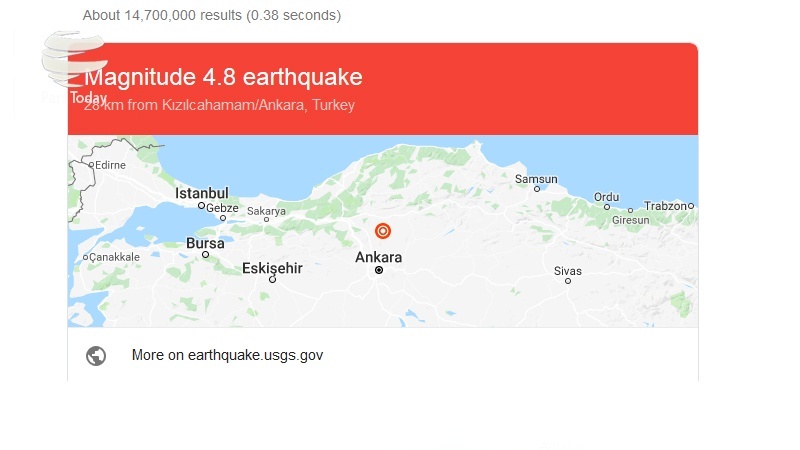This screenshot has width=800, height=450.
Task: Click the Istanbul city marker
Action: click(x=201, y=206)
